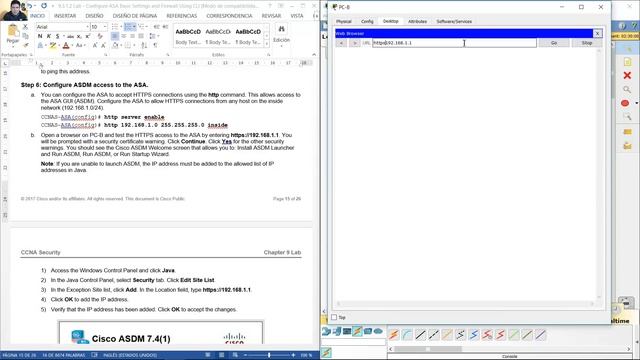Toggle Underline (S) formatting

coord(57,36)
